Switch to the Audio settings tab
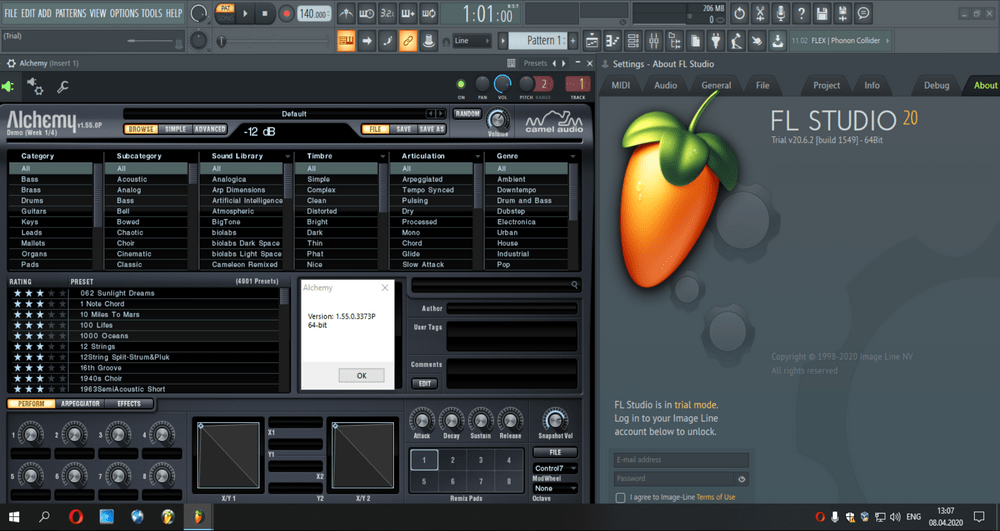Screen dimensions: 1000x531 pos(665,85)
